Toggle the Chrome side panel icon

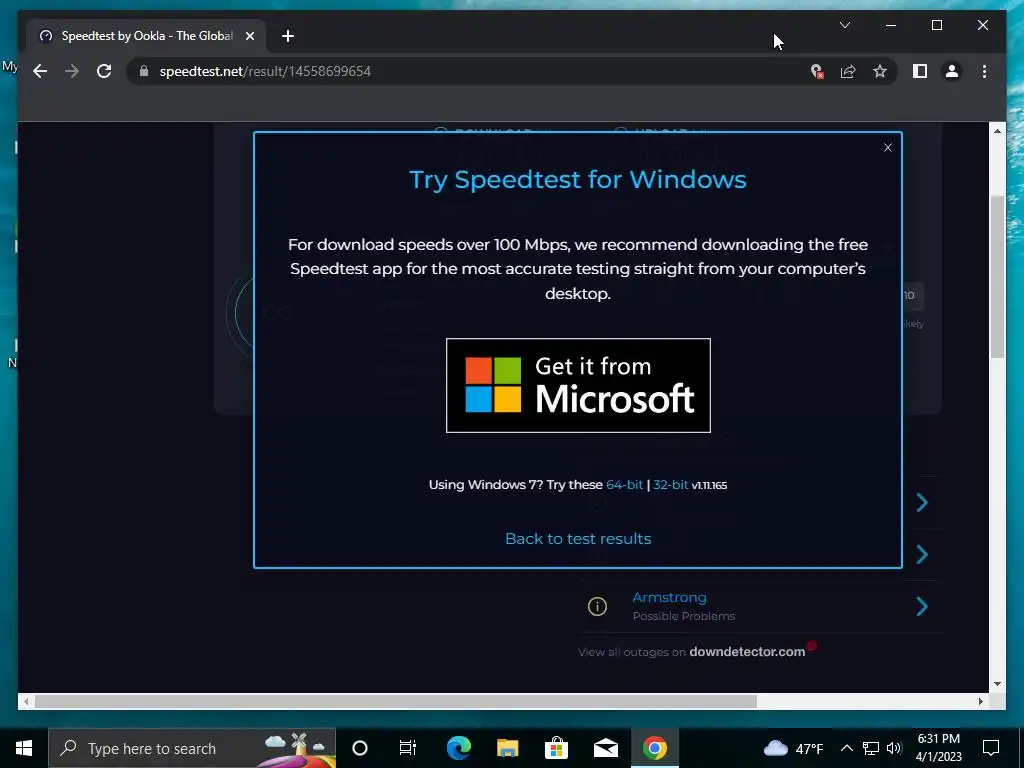point(920,71)
